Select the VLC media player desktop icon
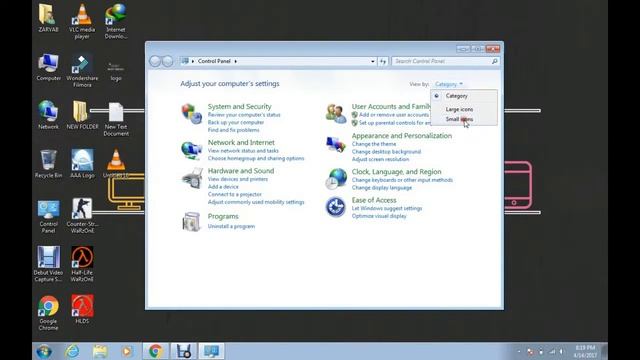This screenshot has height=360, width=640. tap(82, 21)
